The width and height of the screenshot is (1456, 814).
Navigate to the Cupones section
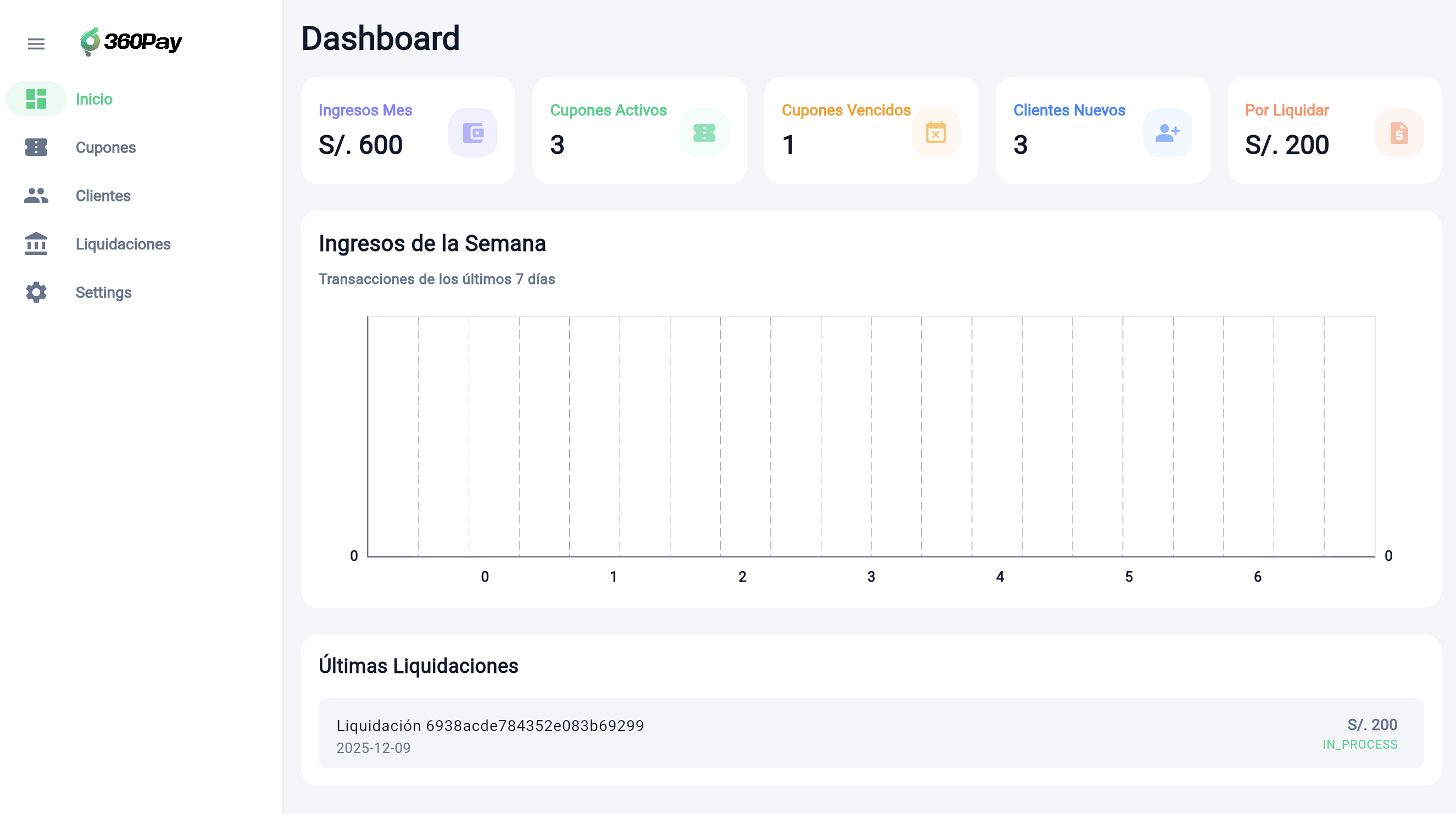coord(105,147)
